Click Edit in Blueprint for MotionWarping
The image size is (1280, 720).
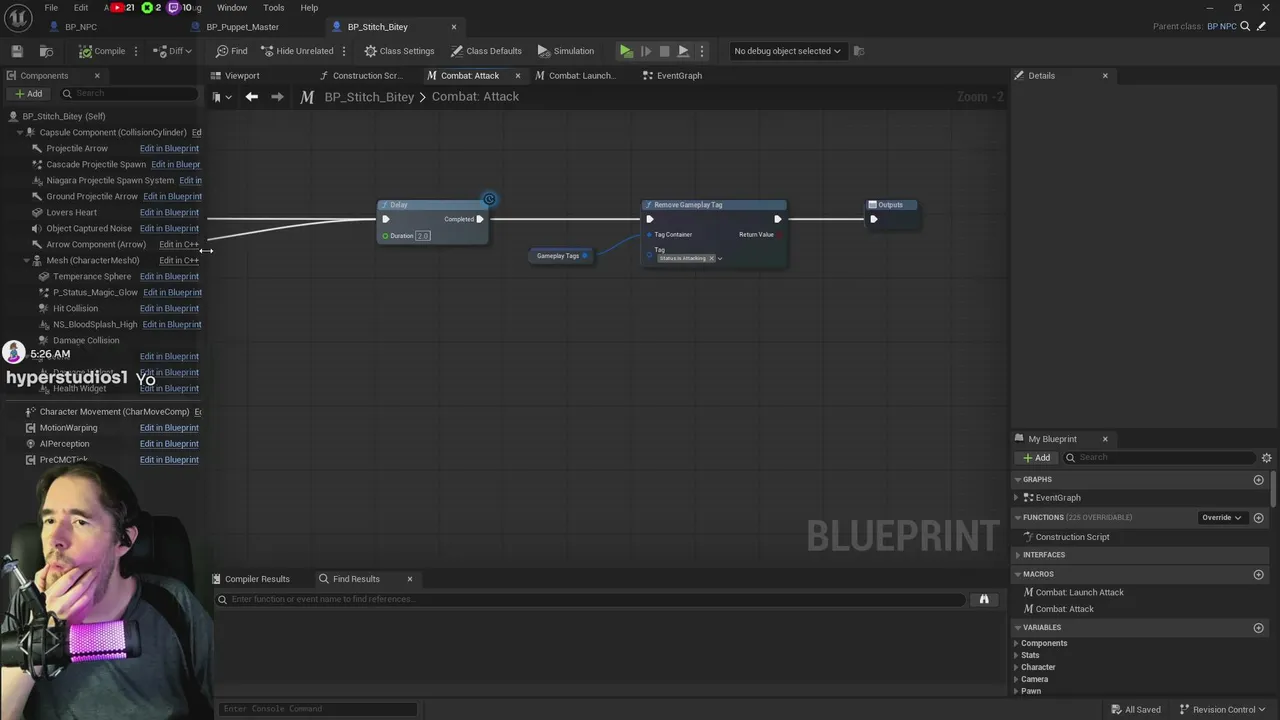pos(169,428)
